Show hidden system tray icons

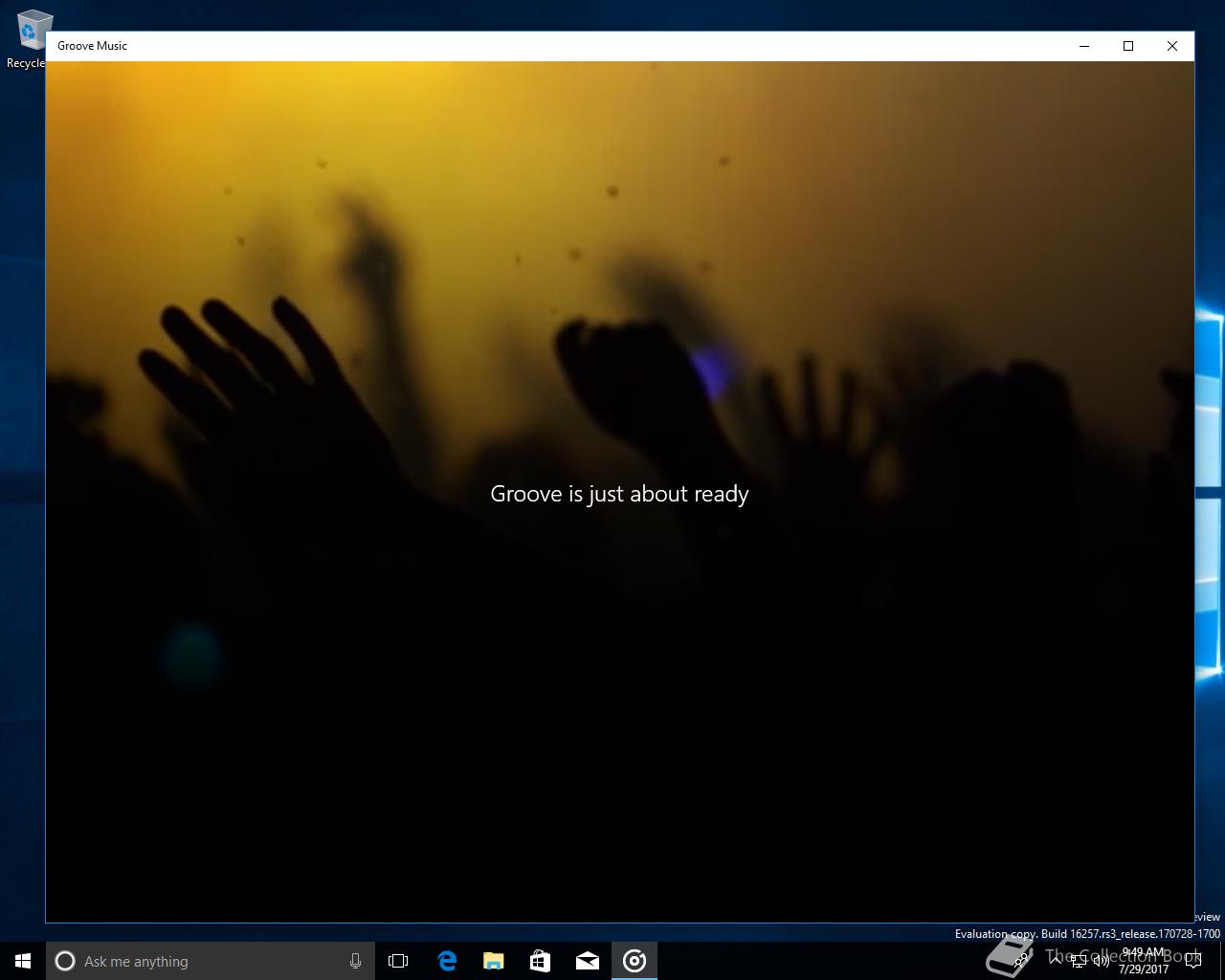[1056, 961]
